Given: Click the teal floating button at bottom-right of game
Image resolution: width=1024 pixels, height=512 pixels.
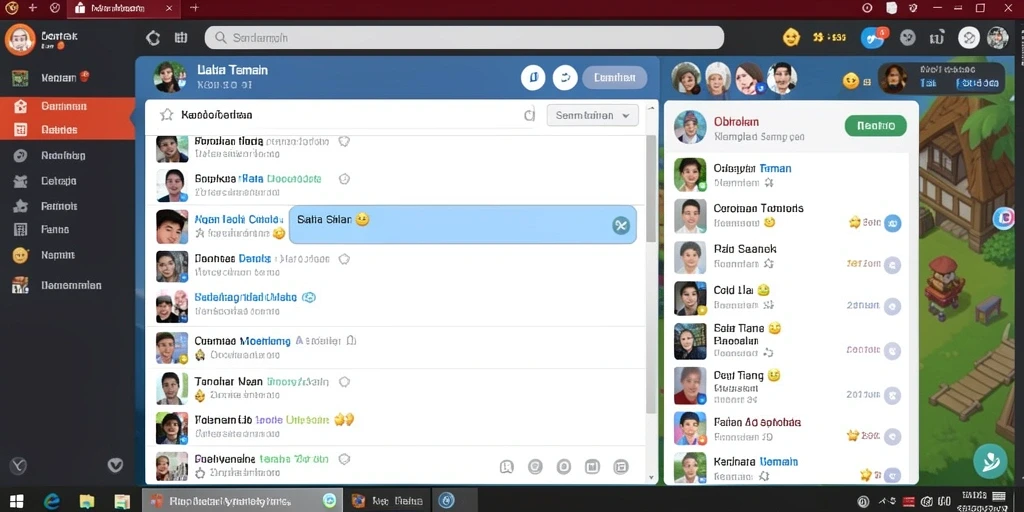Looking at the screenshot, I should pos(990,461).
